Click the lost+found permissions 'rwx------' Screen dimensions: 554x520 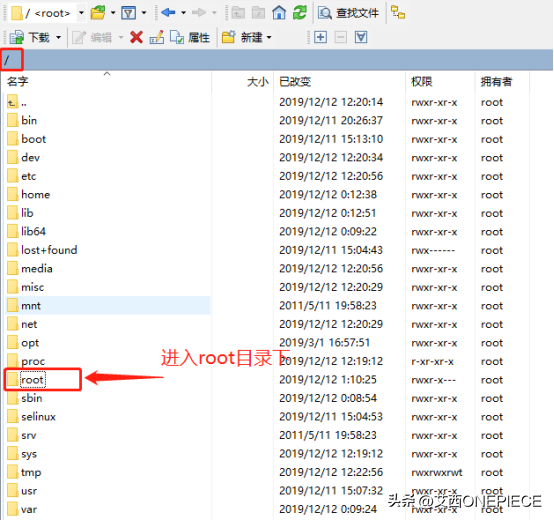[x=433, y=250]
